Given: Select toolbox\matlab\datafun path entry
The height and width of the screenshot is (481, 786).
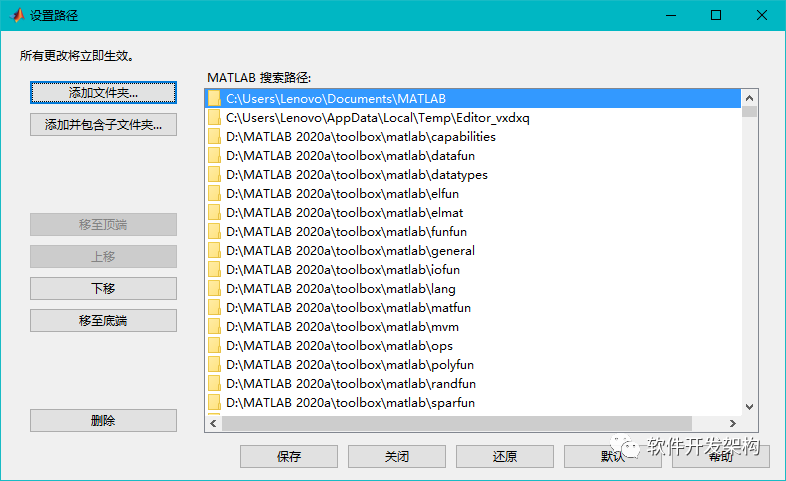Looking at the screenshot, I should [473, 156].
